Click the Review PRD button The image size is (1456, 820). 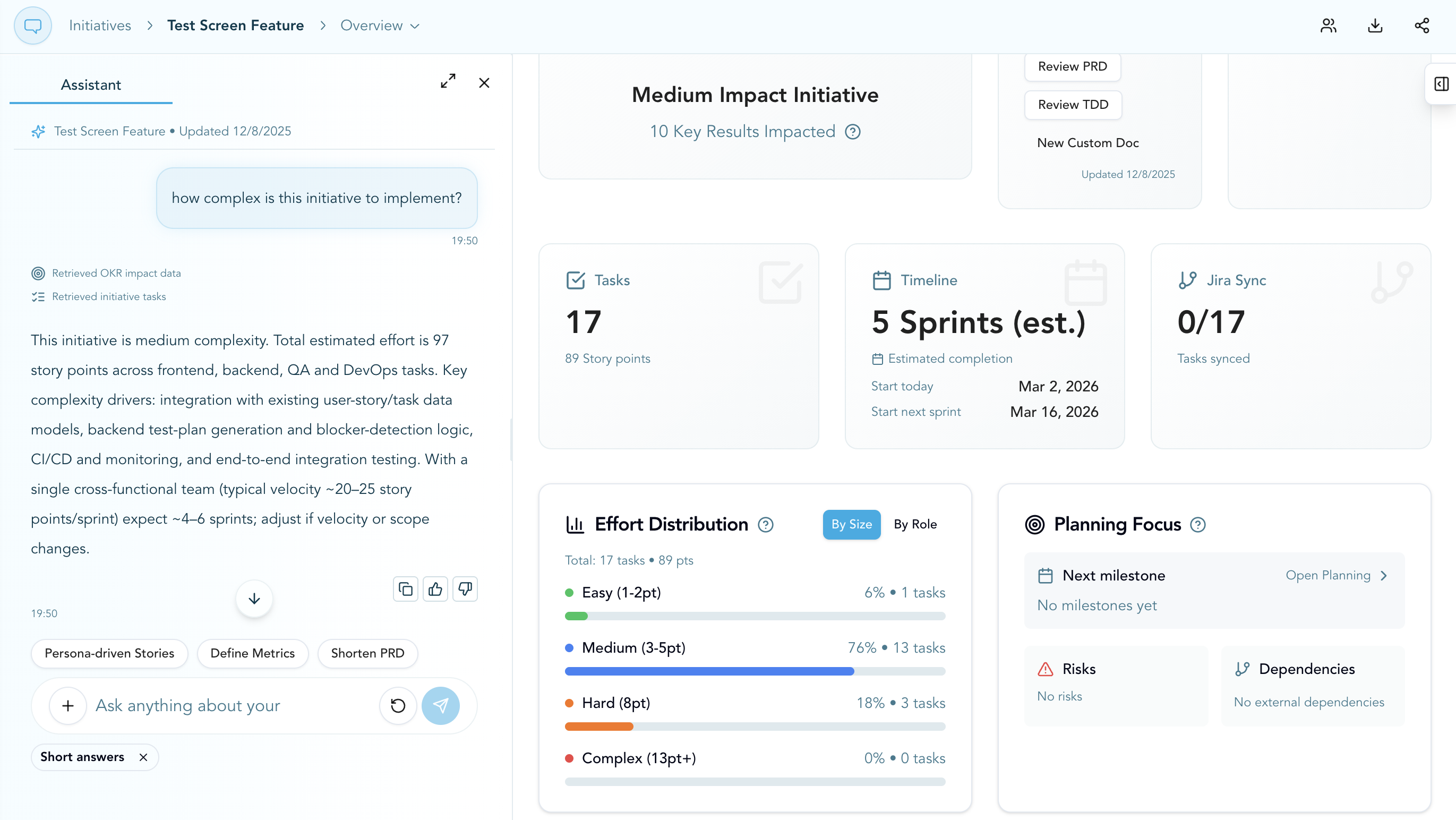[x=1071, y=66]
